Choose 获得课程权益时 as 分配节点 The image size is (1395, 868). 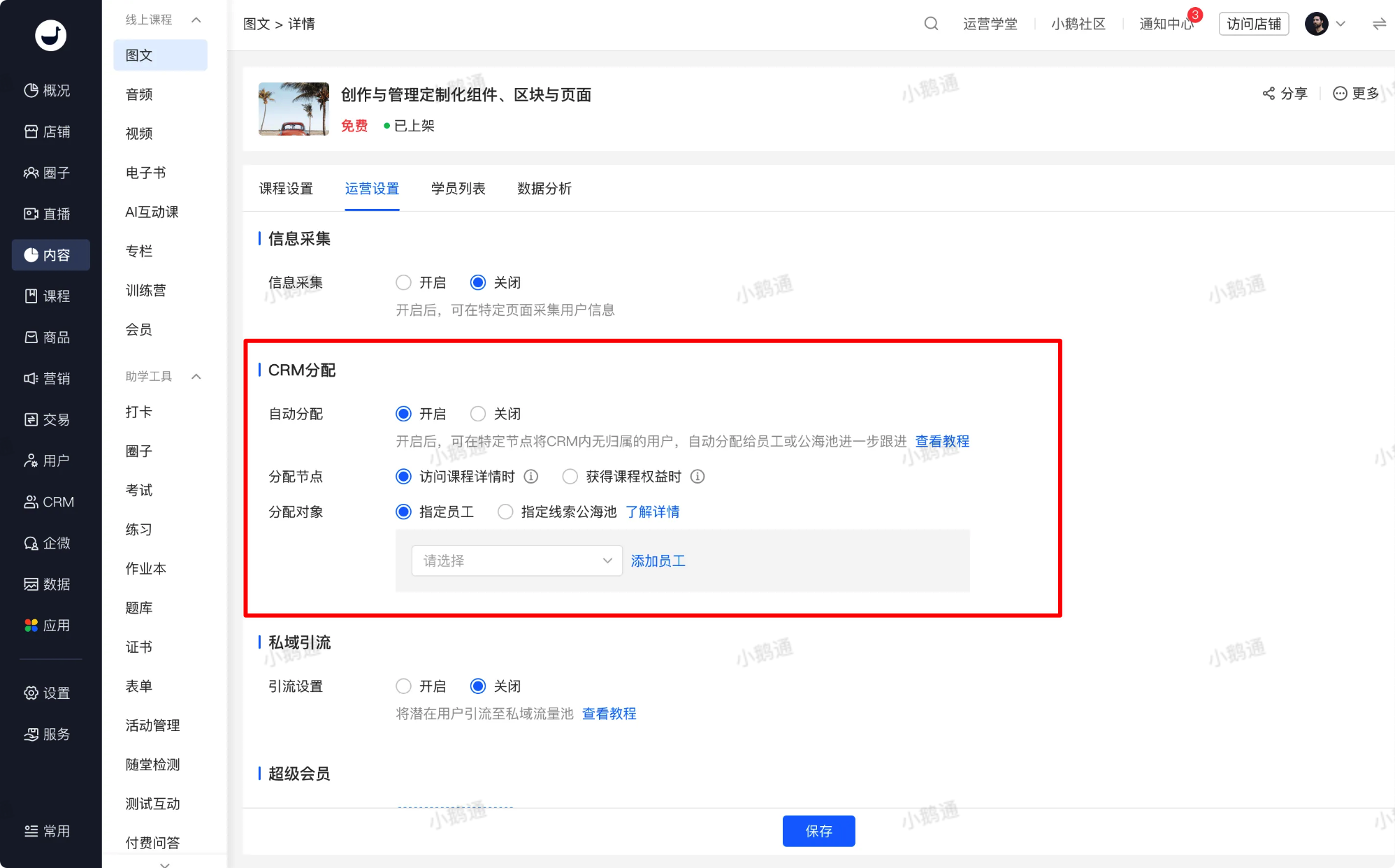click(x=570, y=477)
